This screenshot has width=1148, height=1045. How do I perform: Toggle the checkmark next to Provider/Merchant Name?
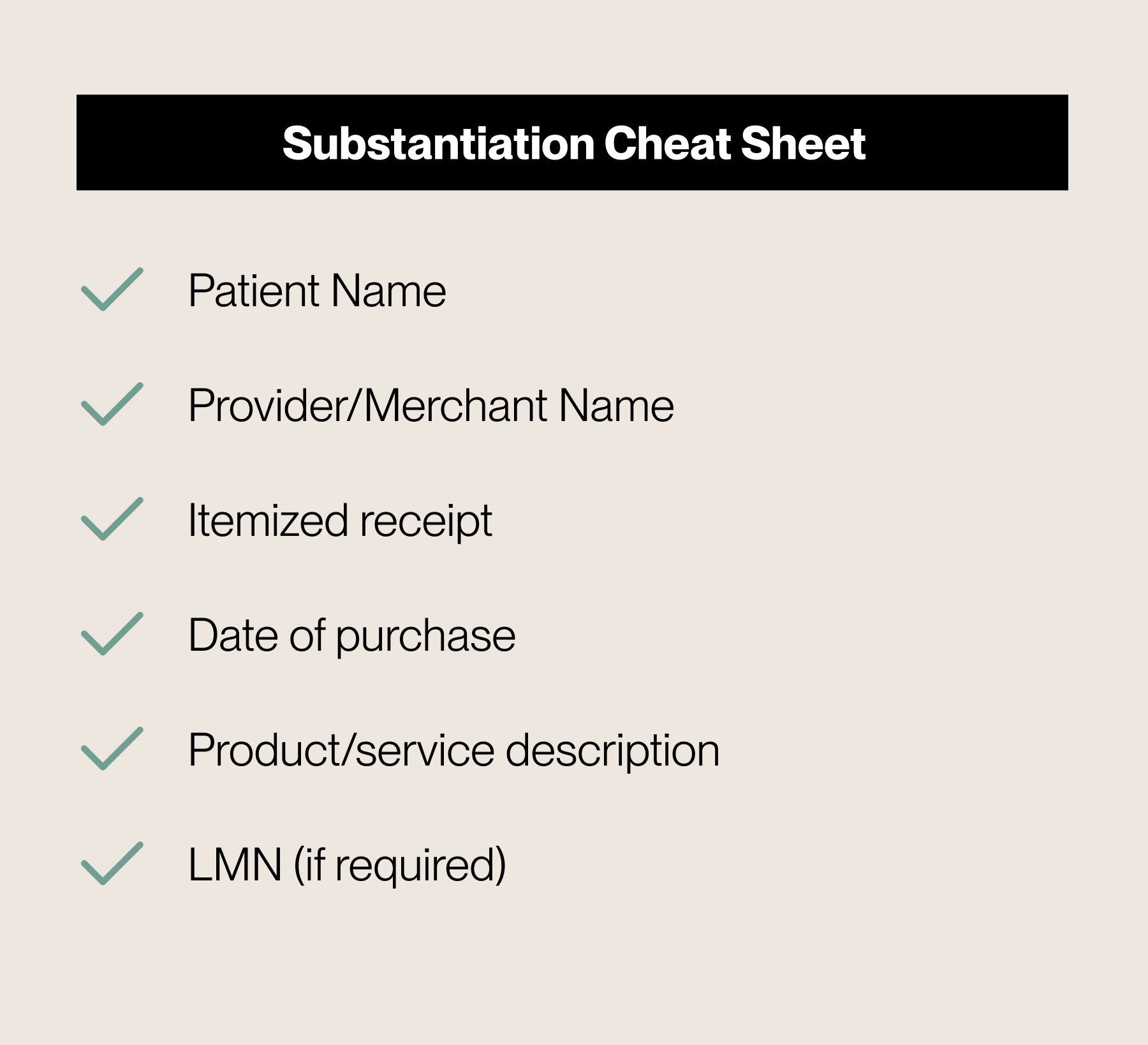[112, 404]
